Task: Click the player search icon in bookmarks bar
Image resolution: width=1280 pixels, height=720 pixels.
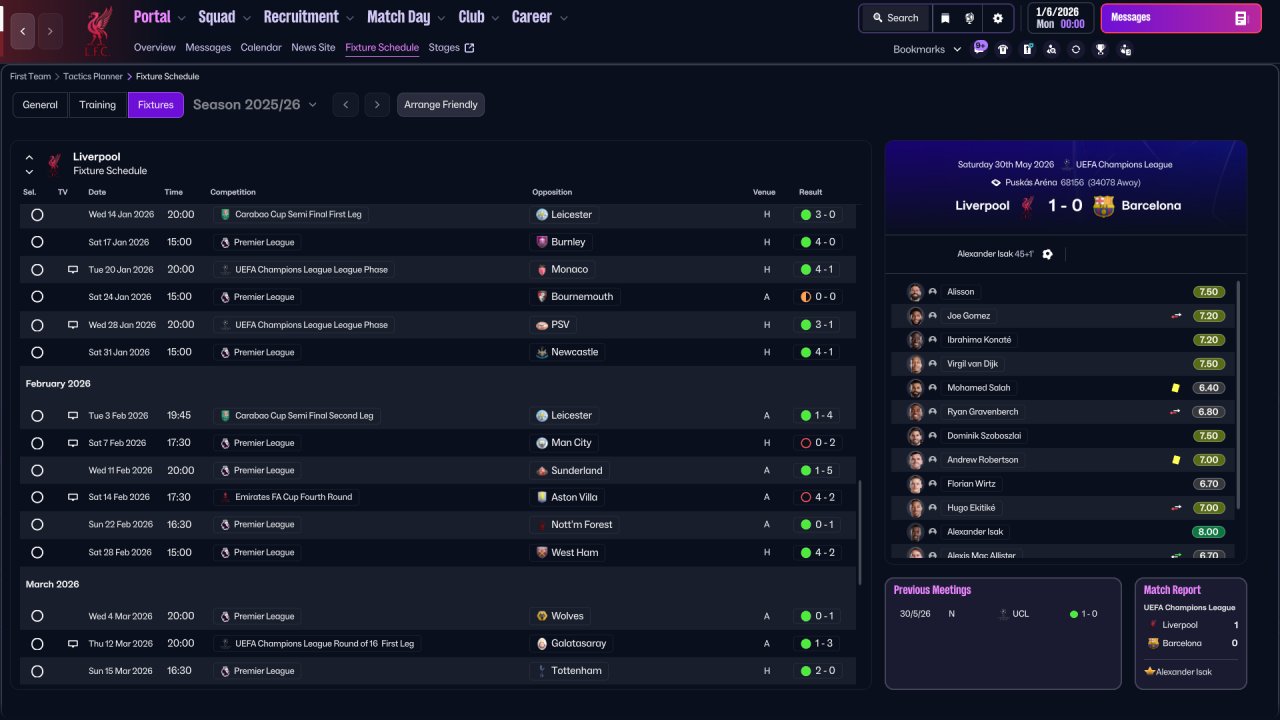Action: click(1051, 49)
